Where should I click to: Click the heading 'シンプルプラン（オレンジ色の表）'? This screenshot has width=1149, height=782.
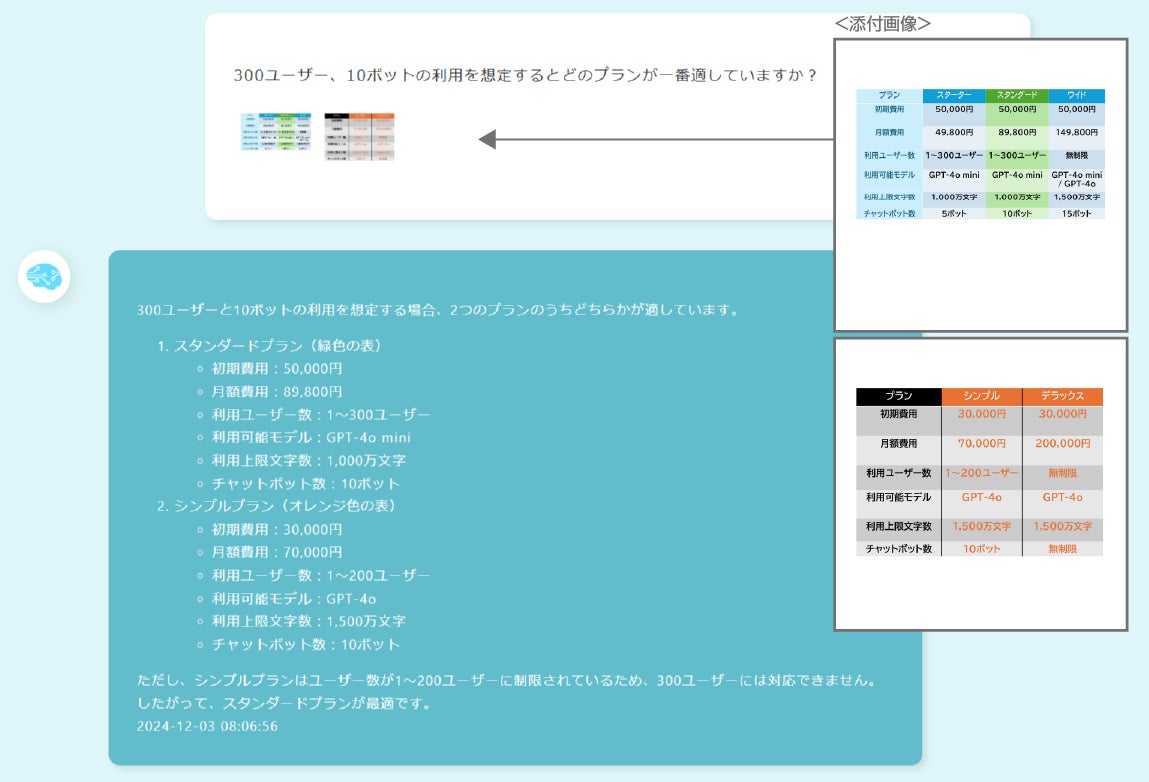click(x=285, y=506)
